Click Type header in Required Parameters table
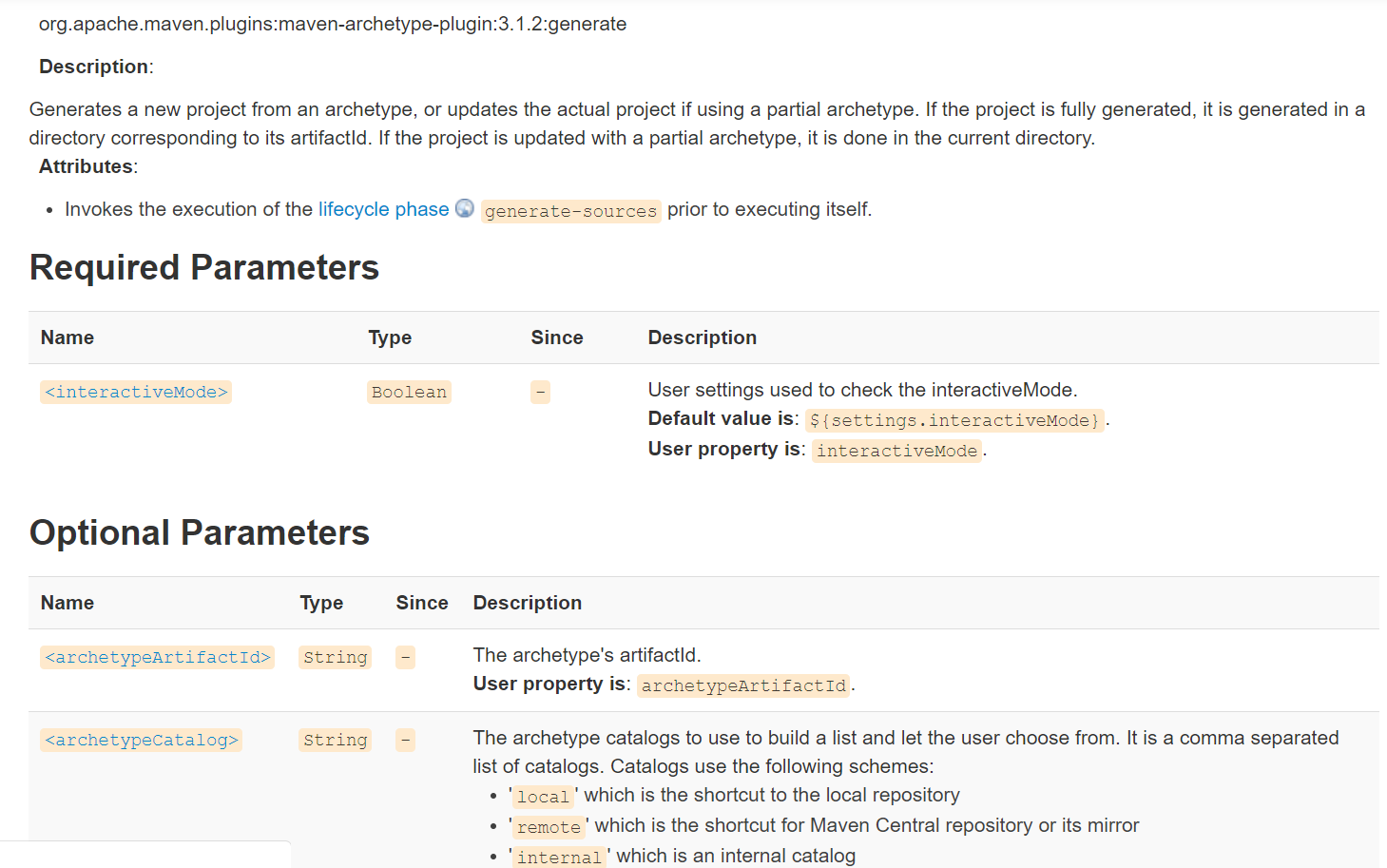This screenshot has height=868, width=1387. click(390, 338)
